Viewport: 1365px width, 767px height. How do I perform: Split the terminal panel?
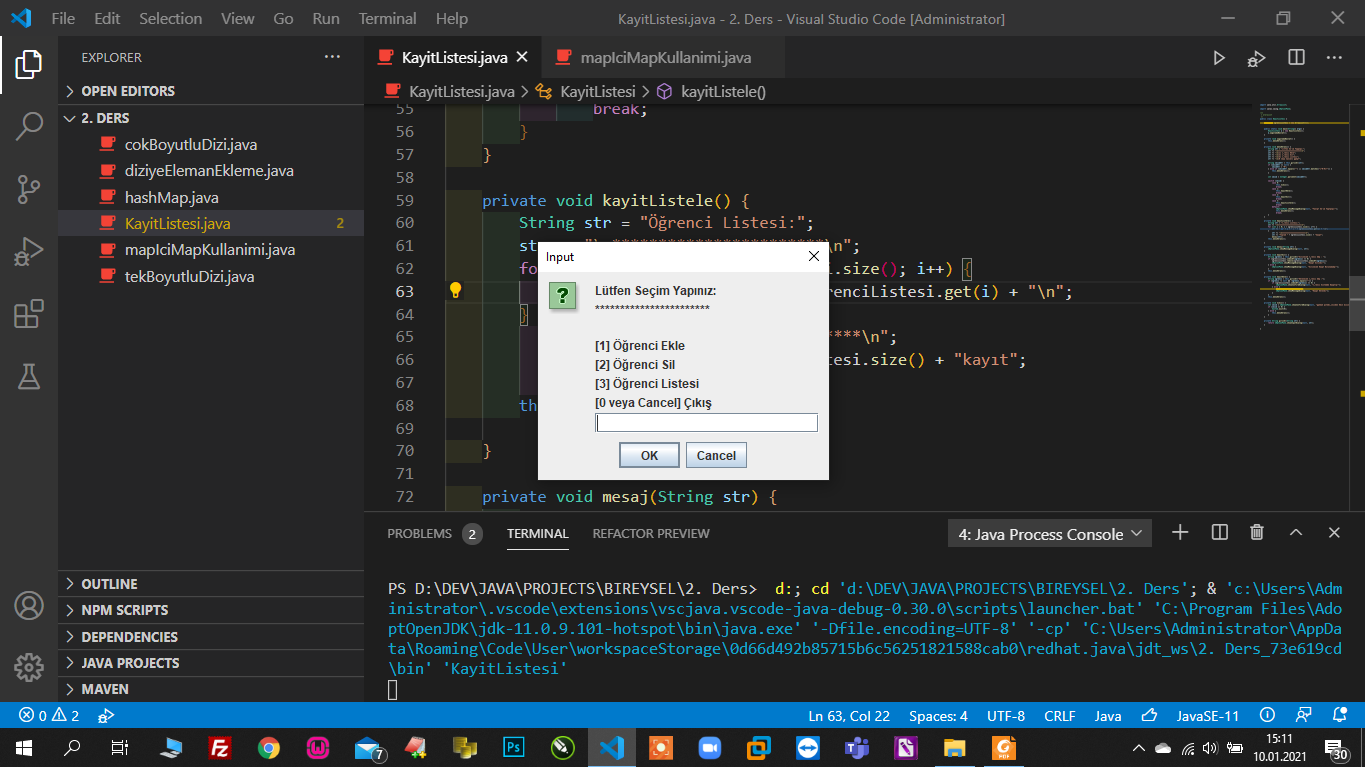coord(1219,533)
